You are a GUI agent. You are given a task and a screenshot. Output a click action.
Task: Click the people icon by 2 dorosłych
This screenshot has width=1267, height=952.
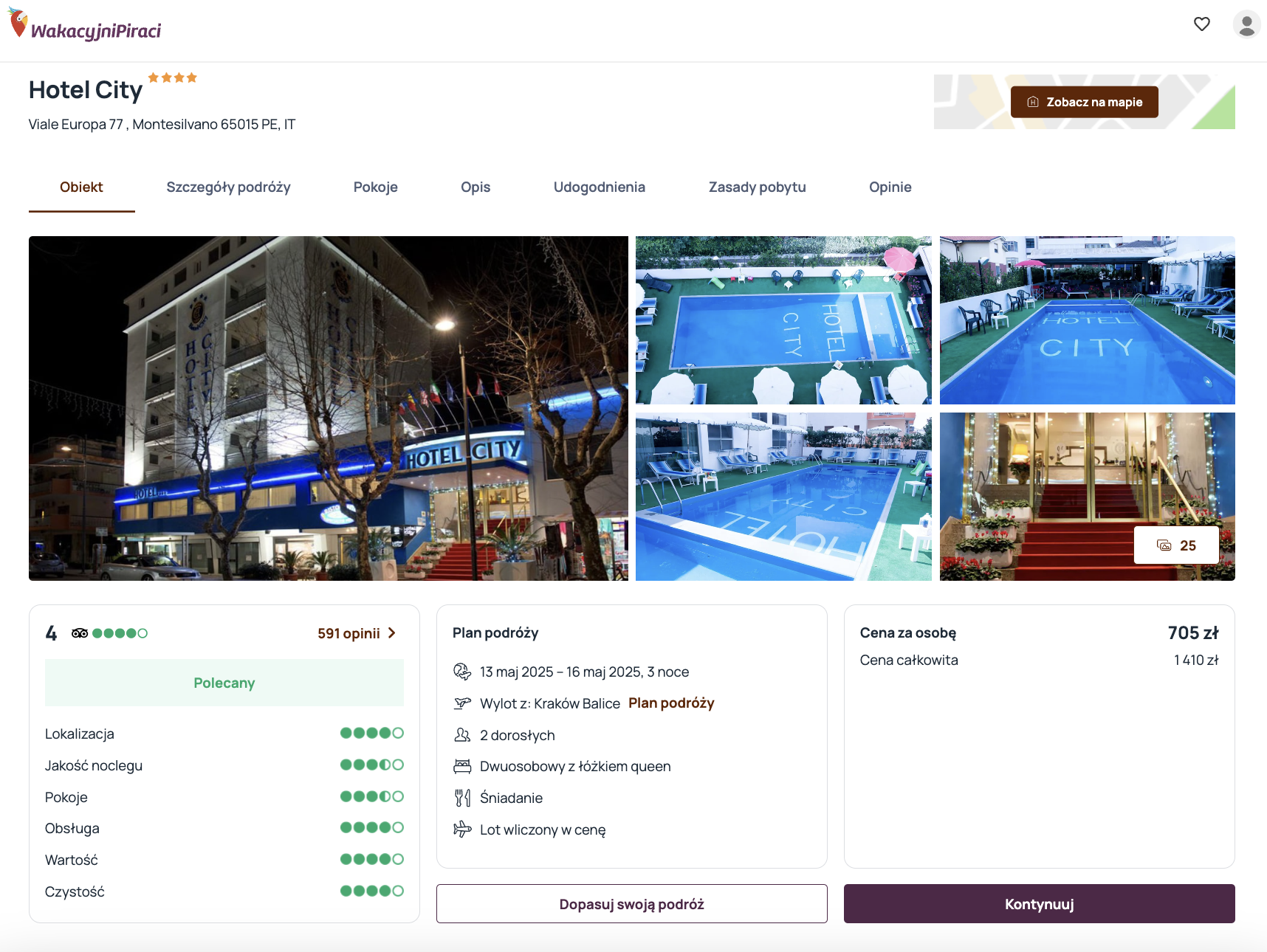(x=462, y=735)
